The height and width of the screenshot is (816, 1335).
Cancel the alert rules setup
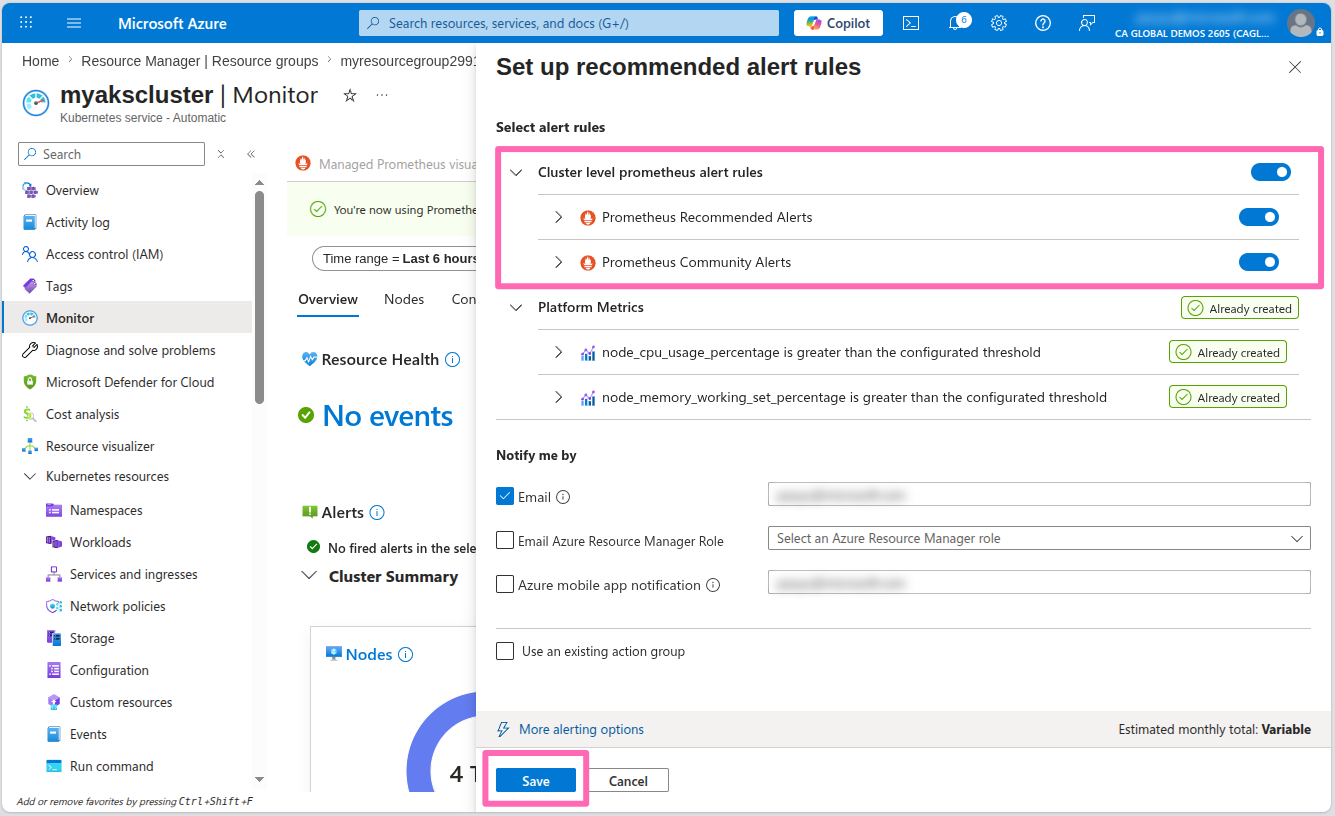(x=628, y=781)
